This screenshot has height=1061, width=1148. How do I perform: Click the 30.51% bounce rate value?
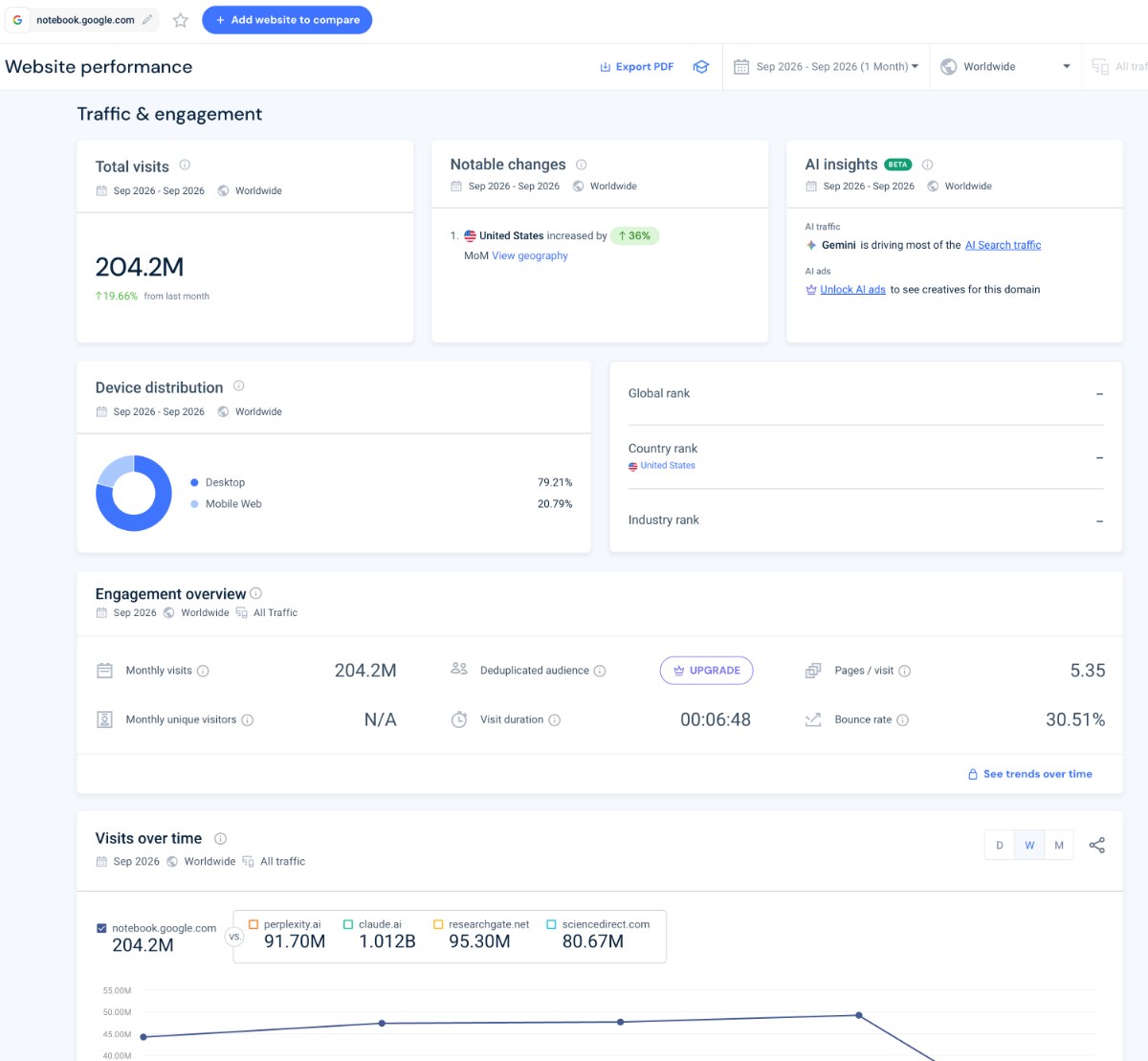(x=1075, y=719)
